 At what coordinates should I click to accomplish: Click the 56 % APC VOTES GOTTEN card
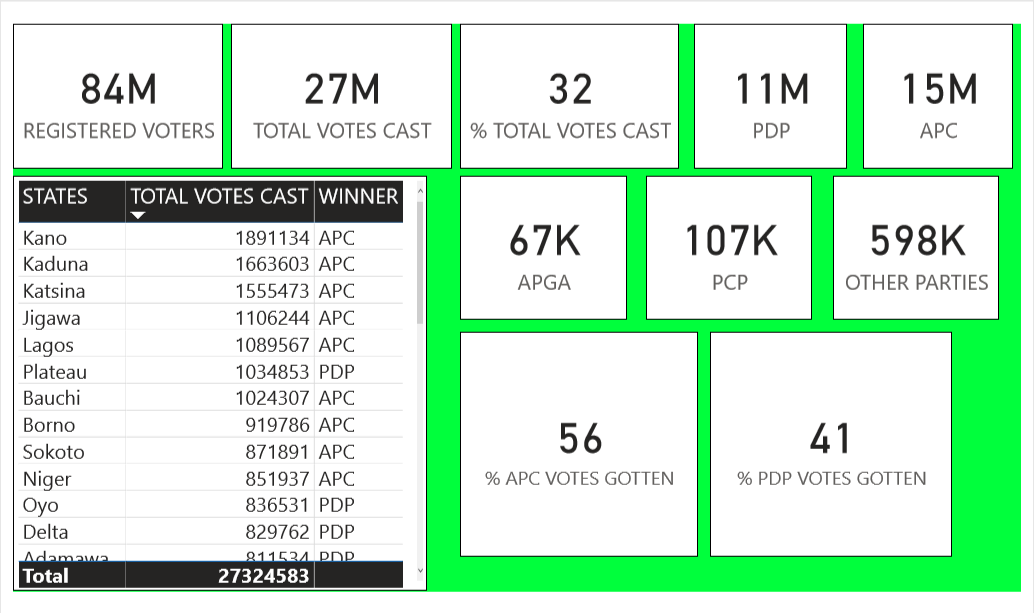pyautogui.click(x=579, y=444)
